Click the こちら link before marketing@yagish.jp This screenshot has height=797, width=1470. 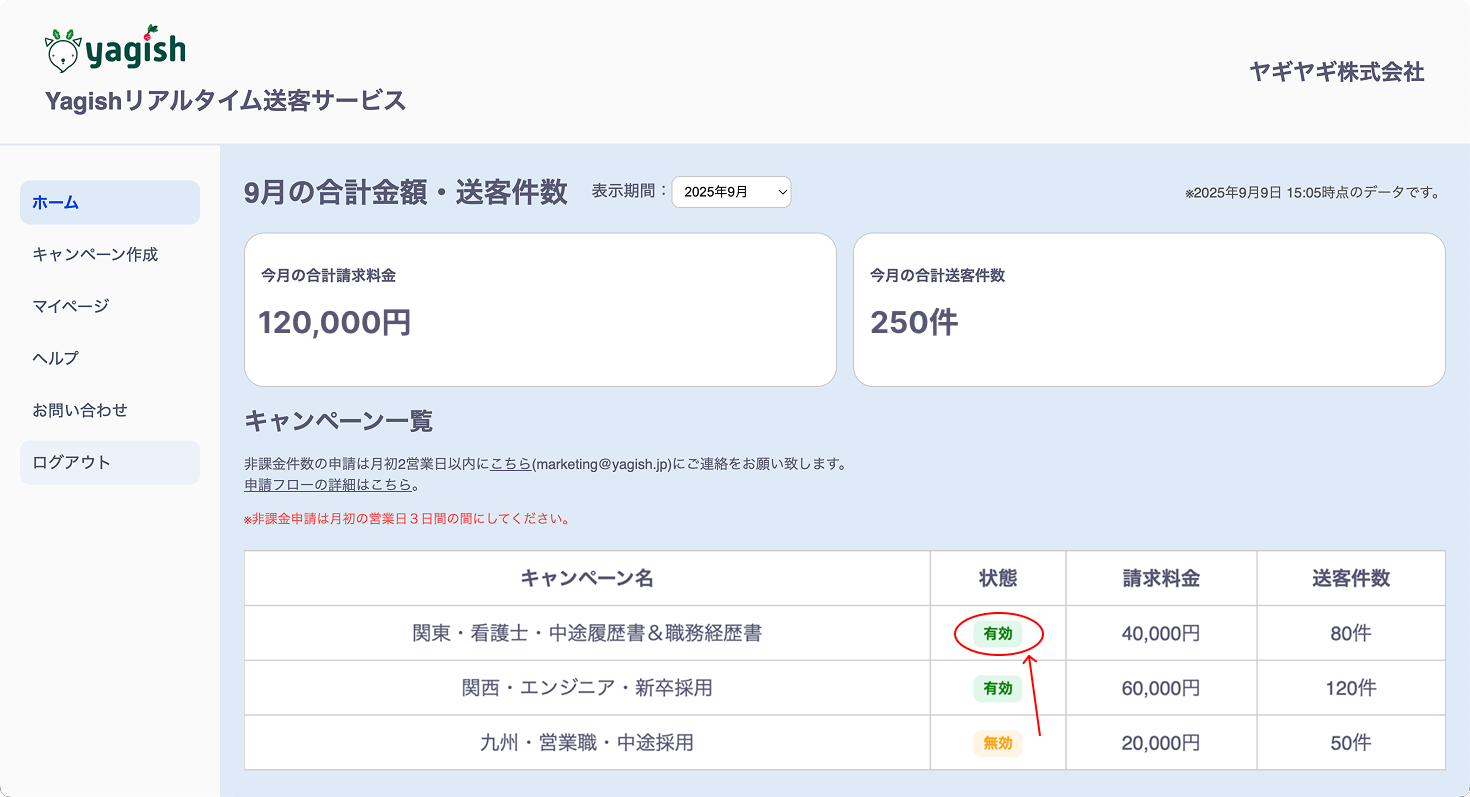(510, 464)
